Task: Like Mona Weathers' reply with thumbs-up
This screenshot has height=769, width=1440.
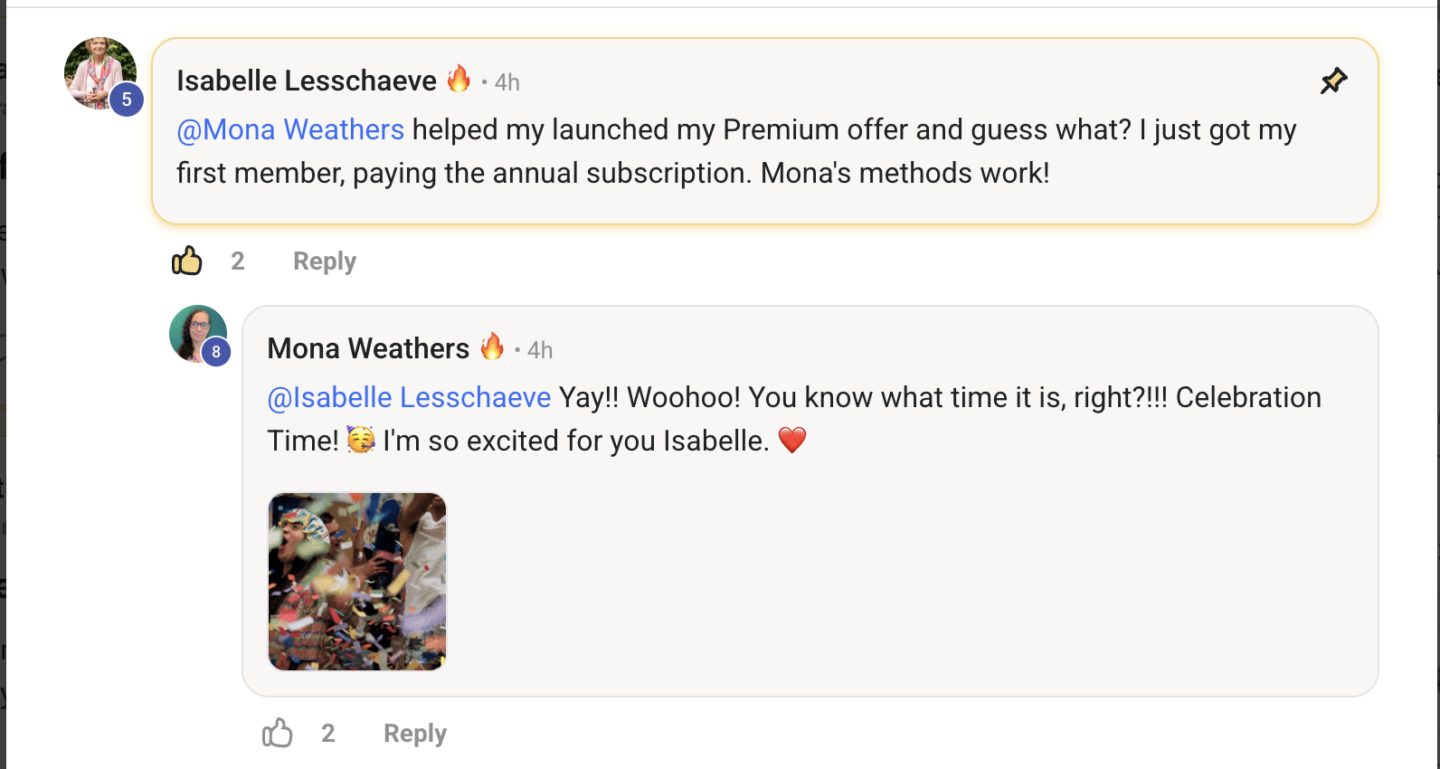Action: pos(277,734)
